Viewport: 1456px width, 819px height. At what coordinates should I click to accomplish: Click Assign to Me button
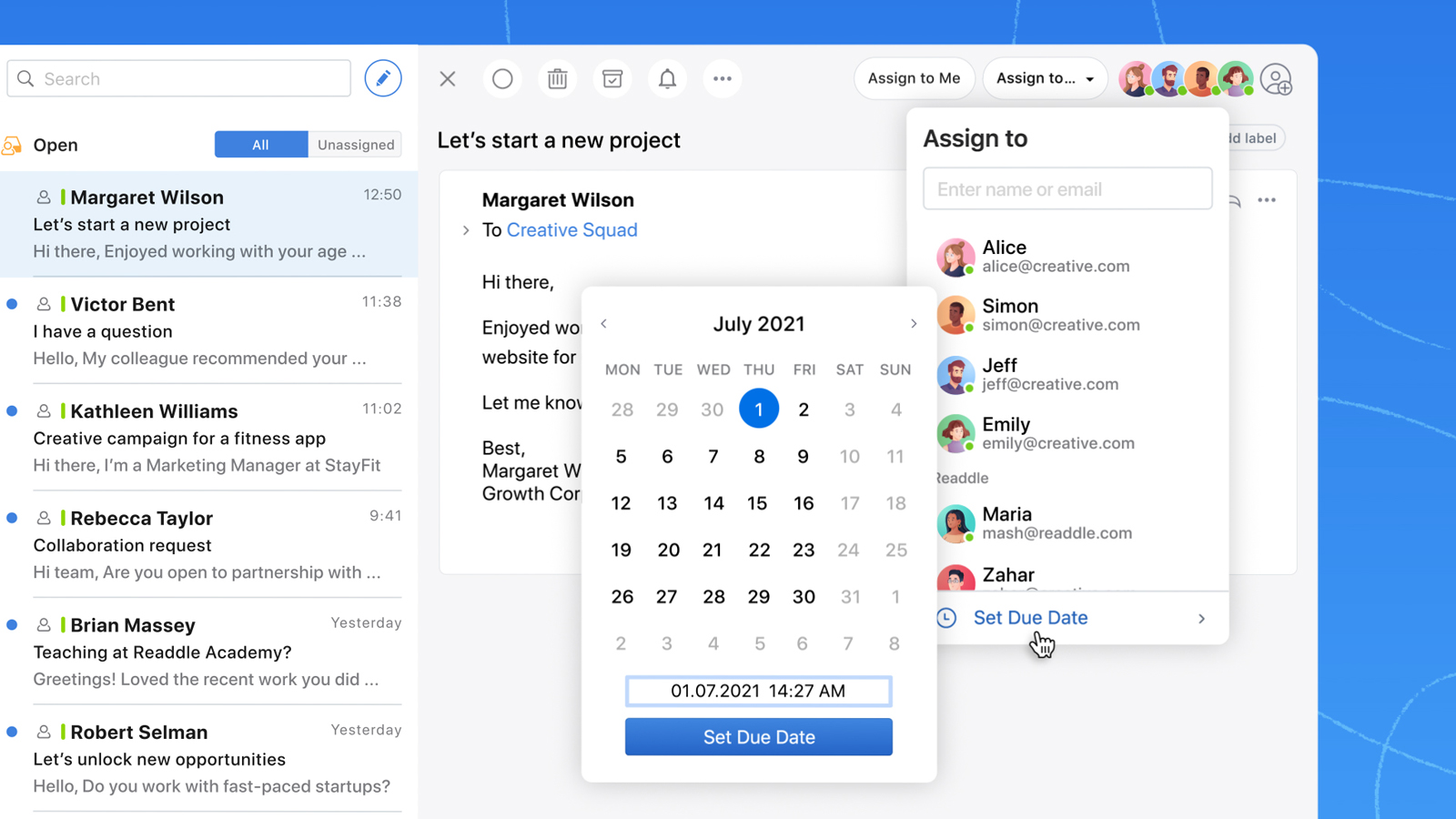tap(914, 78)
